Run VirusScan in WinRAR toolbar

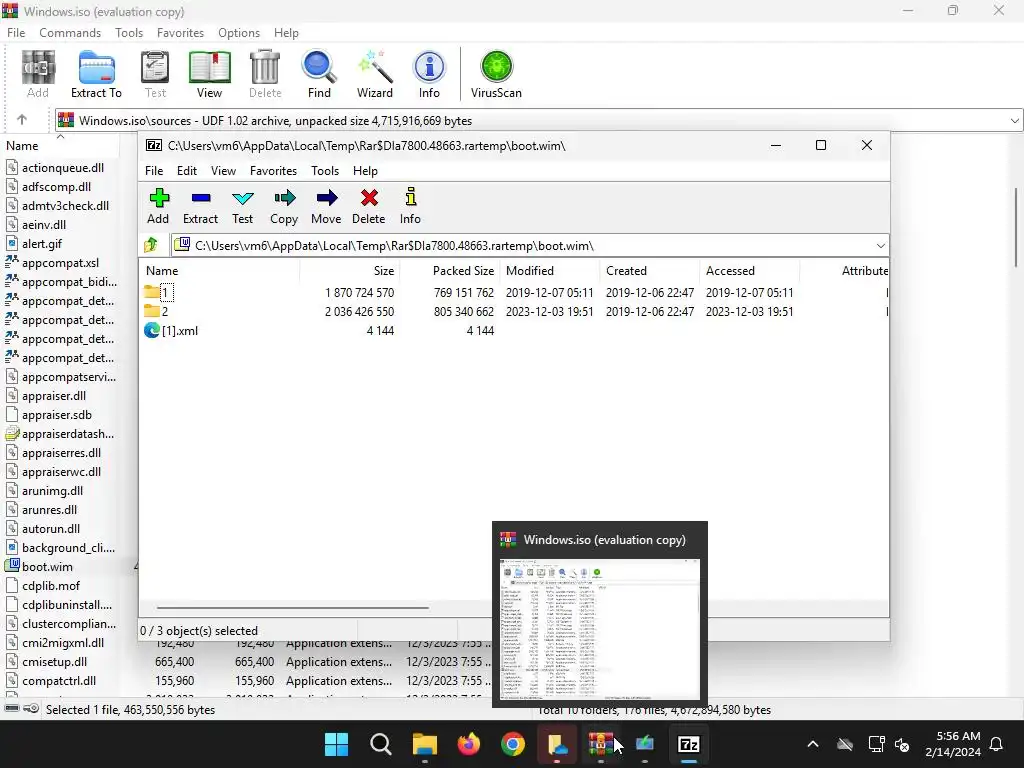click(x=496, y=74)
